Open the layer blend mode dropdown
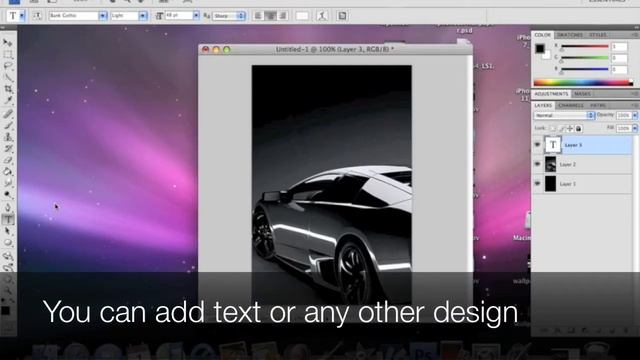The height and width of the screenshot is (360, 640). point(564,116)
